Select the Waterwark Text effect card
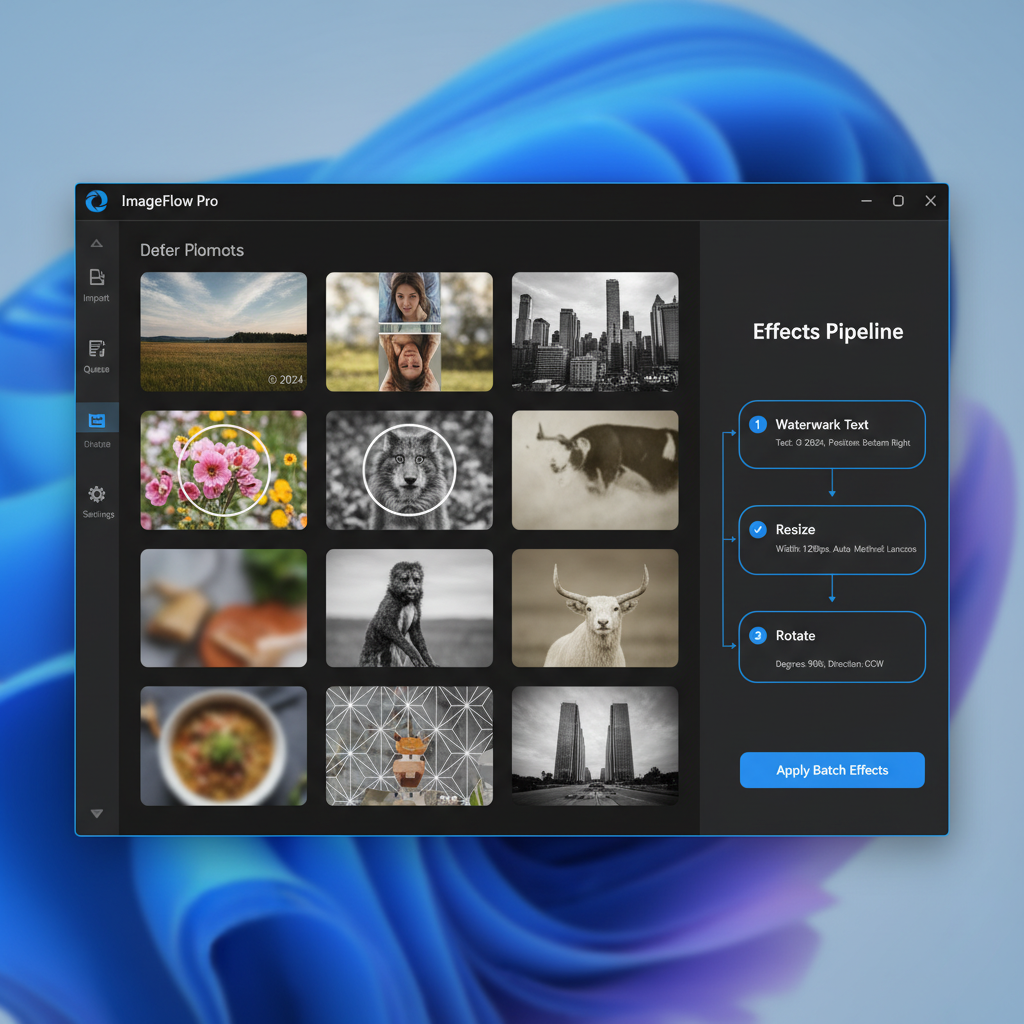Screen dimensions: 1024x1024 click(x=831, y=434)
